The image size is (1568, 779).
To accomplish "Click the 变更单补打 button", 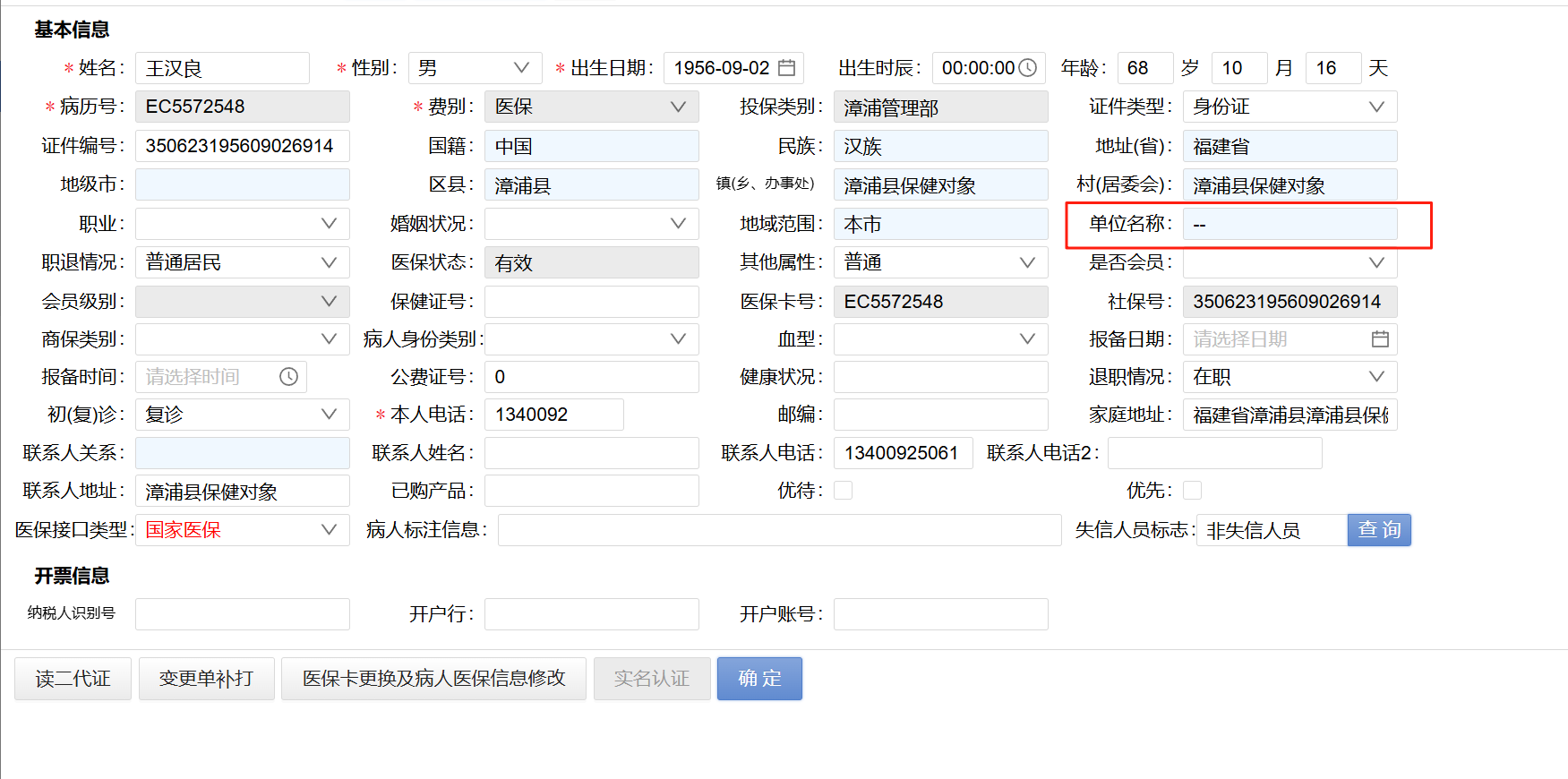I will [x=206, y=679].
